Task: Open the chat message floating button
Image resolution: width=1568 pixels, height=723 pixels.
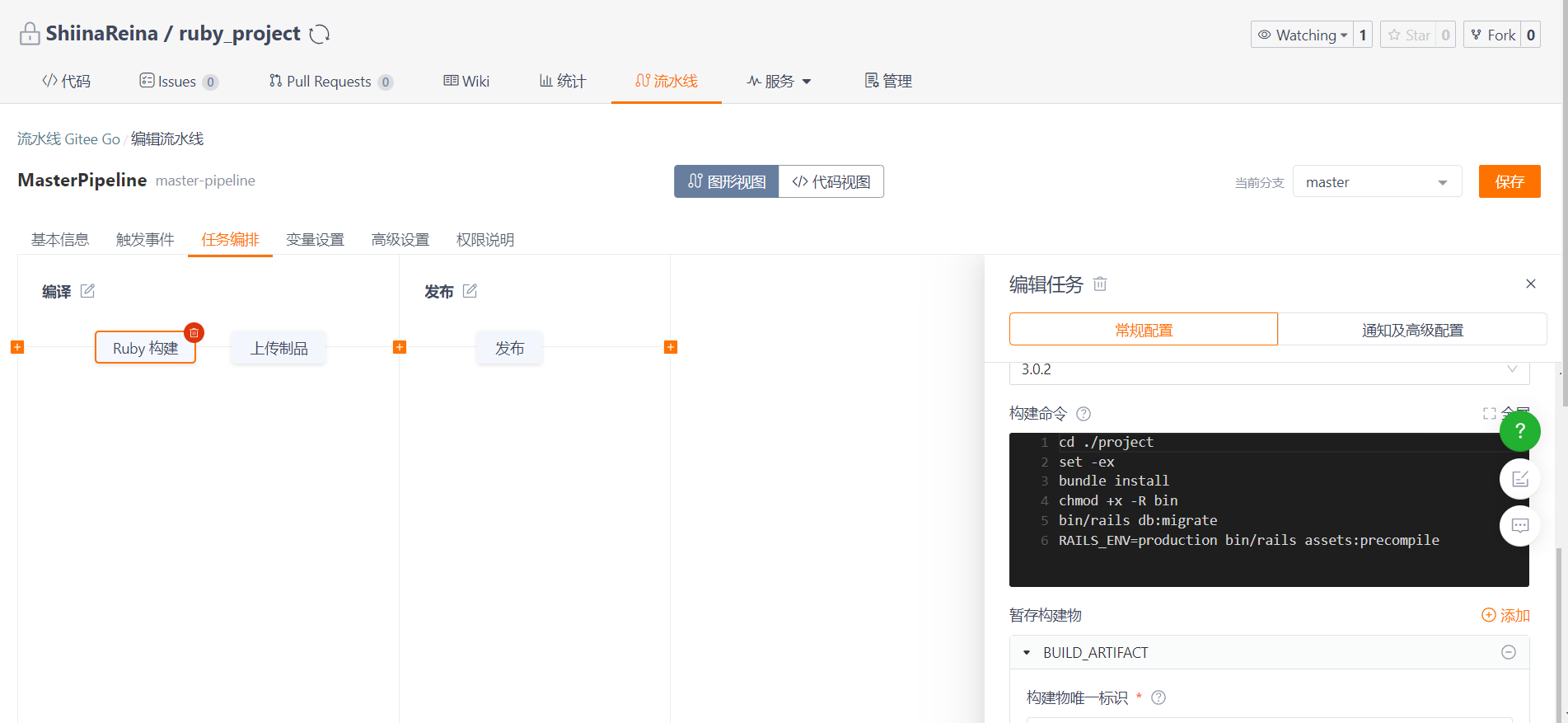Action: click(x=1520, y=525)
